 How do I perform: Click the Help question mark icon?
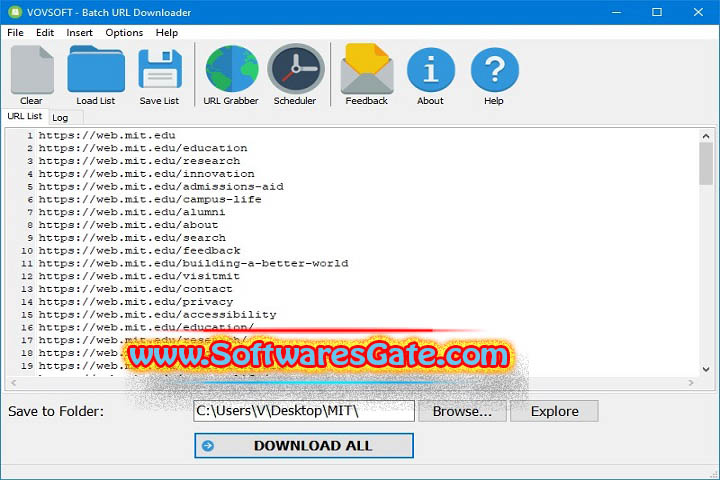tap(495, 70)
